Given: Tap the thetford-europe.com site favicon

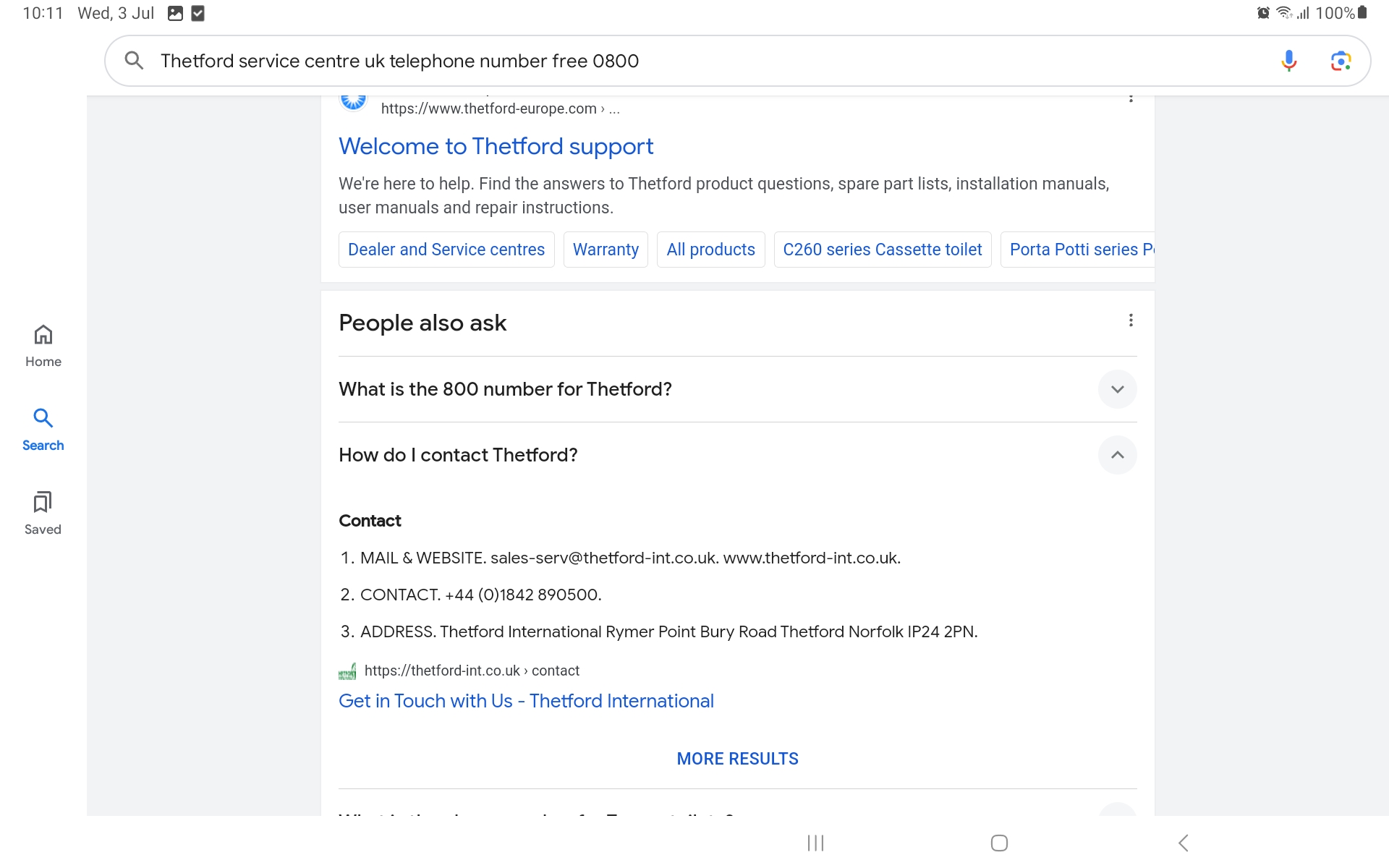Looking at the screenshot, I should pyautogui.click(x=353, y=100).
